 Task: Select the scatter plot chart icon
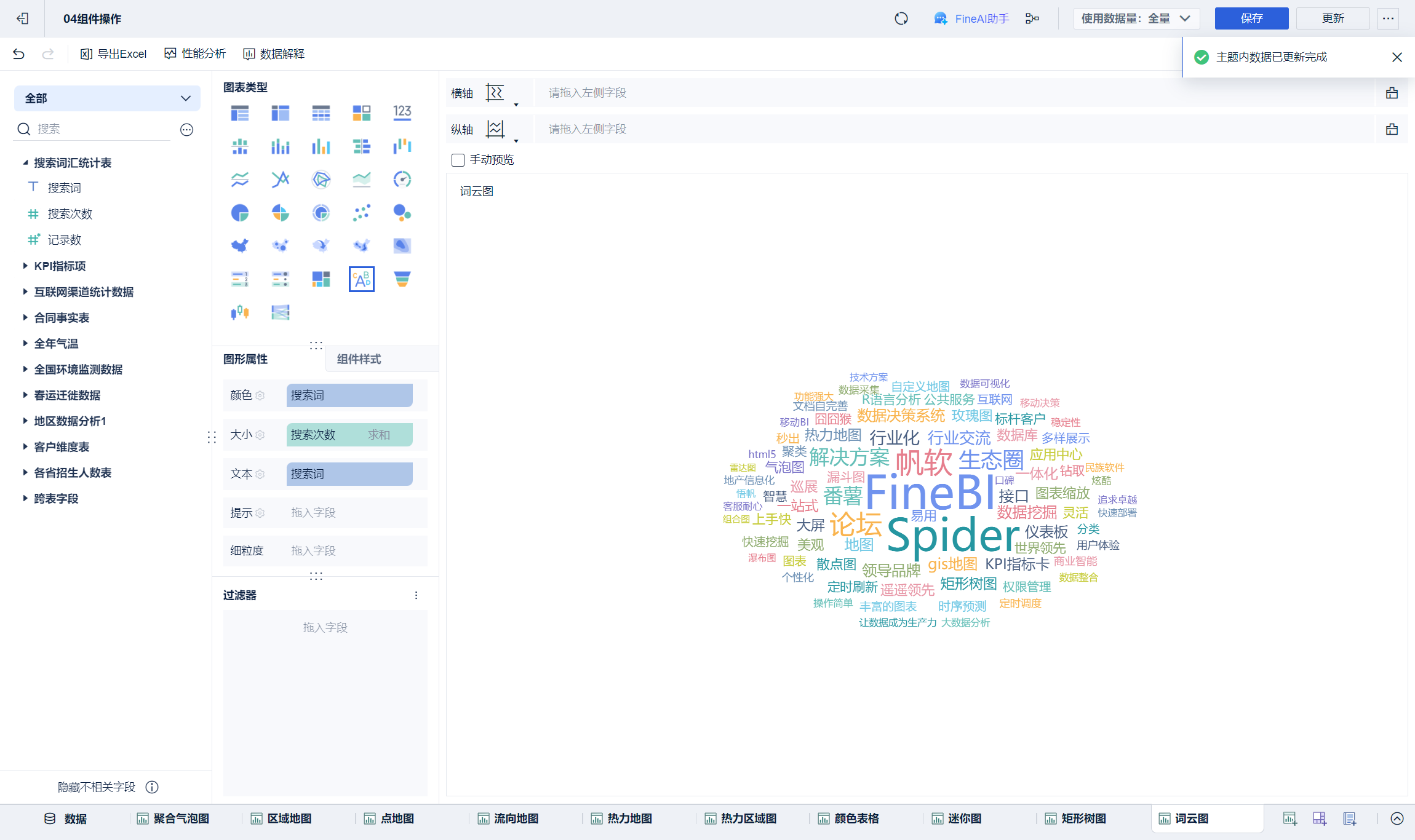361,213
